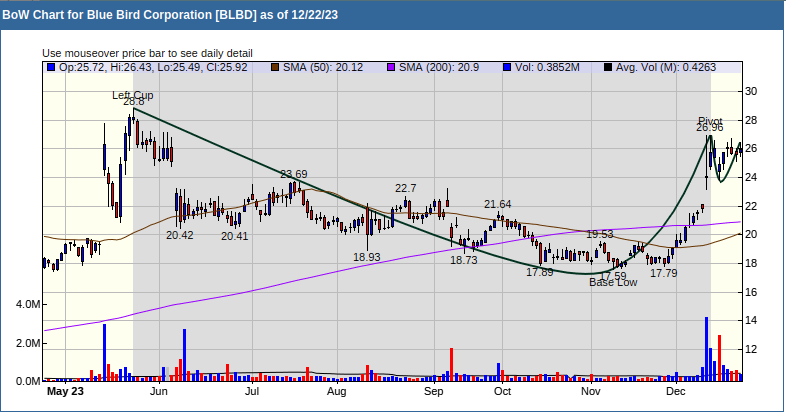Click the May 23 axis label
The image size is (786, 414).
coord(65,391)
